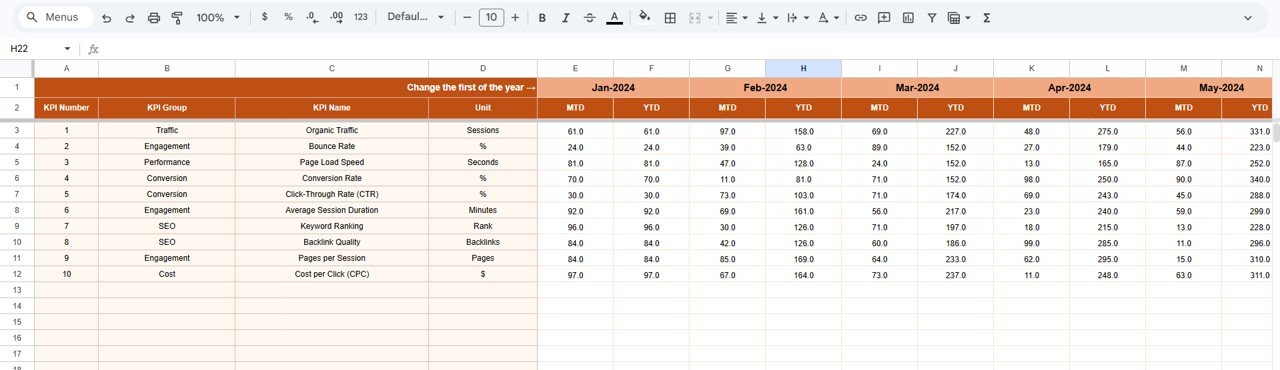Open the text color picker
The width and height of the screenshot is (1280, 370).
[x=614, y=18]
